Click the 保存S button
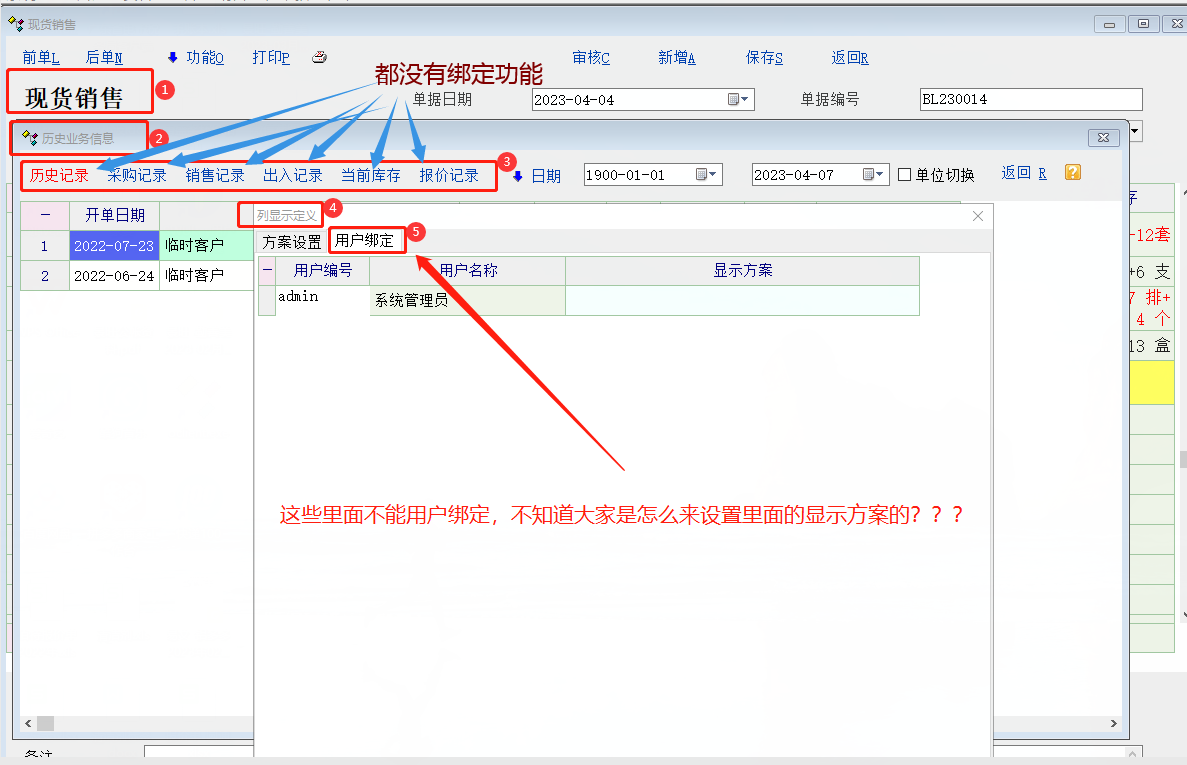The image size is (1187, 765). [x=764, y=58]
